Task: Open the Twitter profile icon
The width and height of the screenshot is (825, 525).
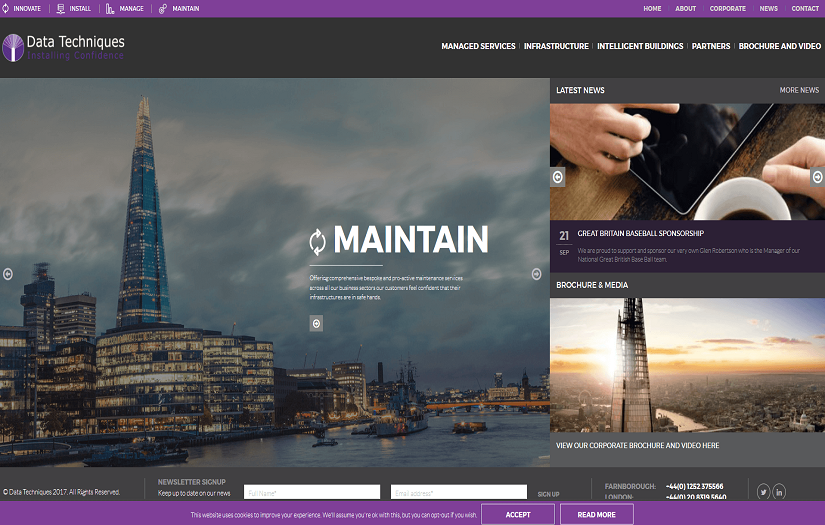Action: pos(763,492)
